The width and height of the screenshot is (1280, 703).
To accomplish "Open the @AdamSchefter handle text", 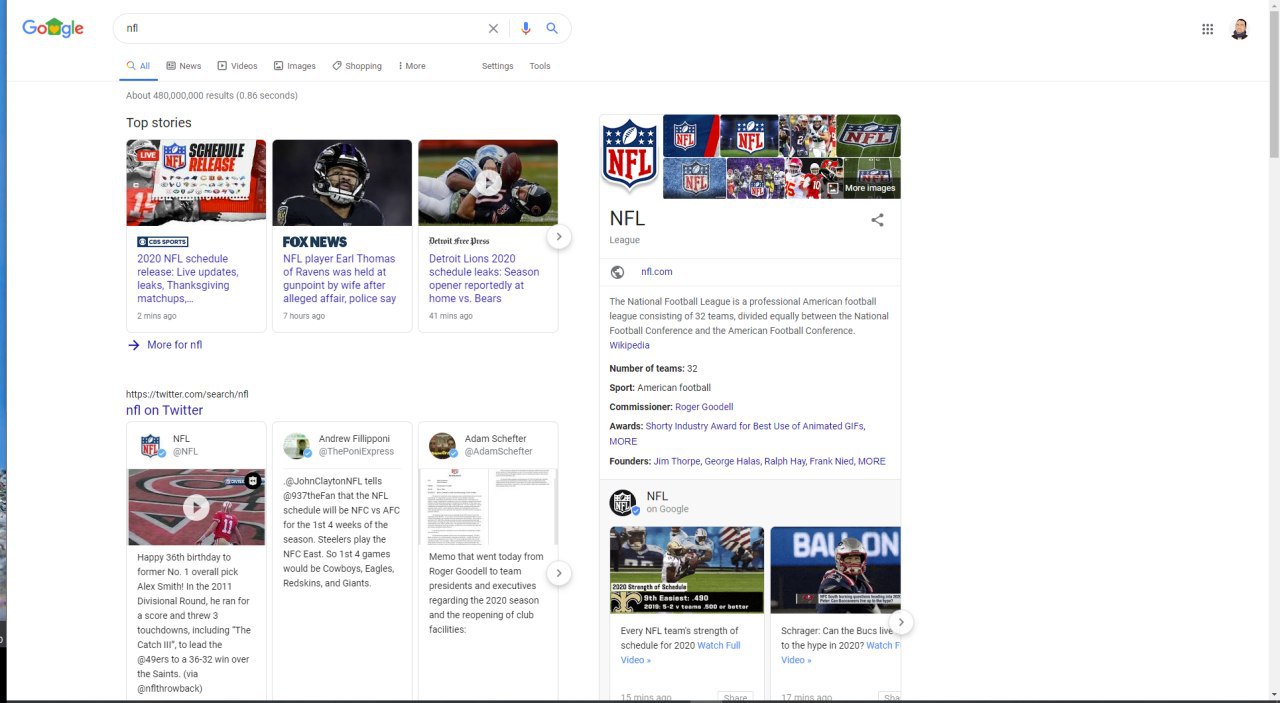I will coord(499,452).
